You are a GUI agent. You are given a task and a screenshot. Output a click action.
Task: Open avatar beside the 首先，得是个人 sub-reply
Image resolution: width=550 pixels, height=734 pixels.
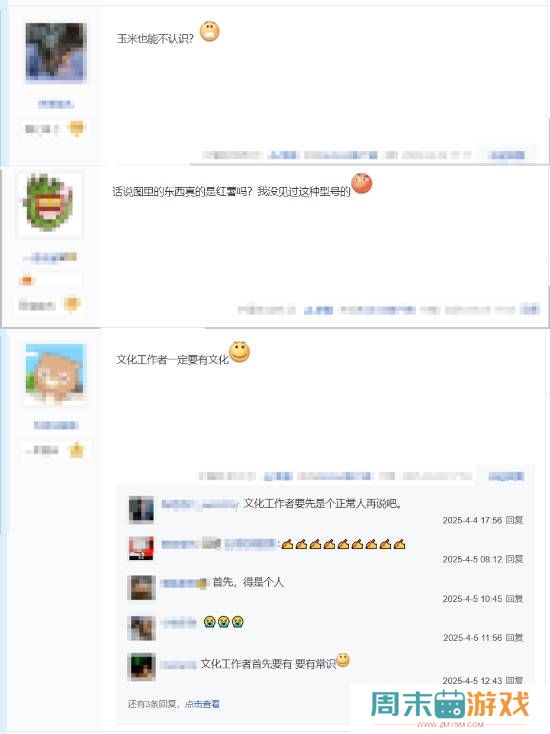[x=141, y=587]
